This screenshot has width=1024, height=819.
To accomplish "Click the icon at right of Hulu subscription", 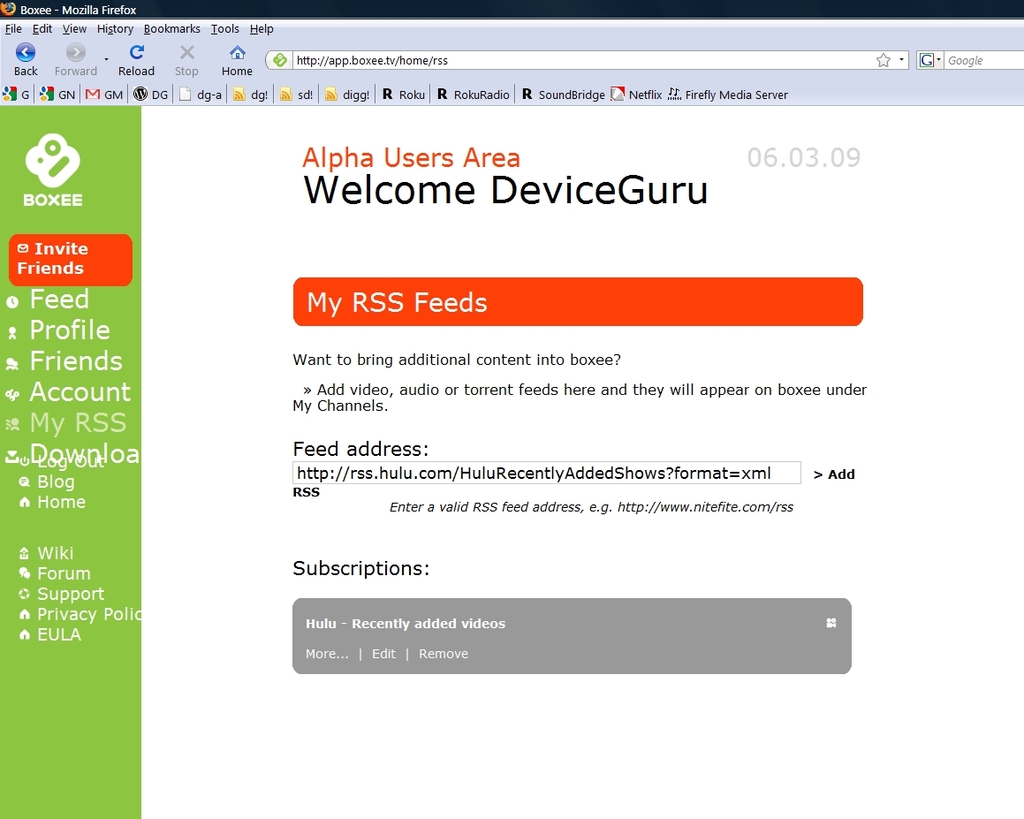I will [831, 623].
